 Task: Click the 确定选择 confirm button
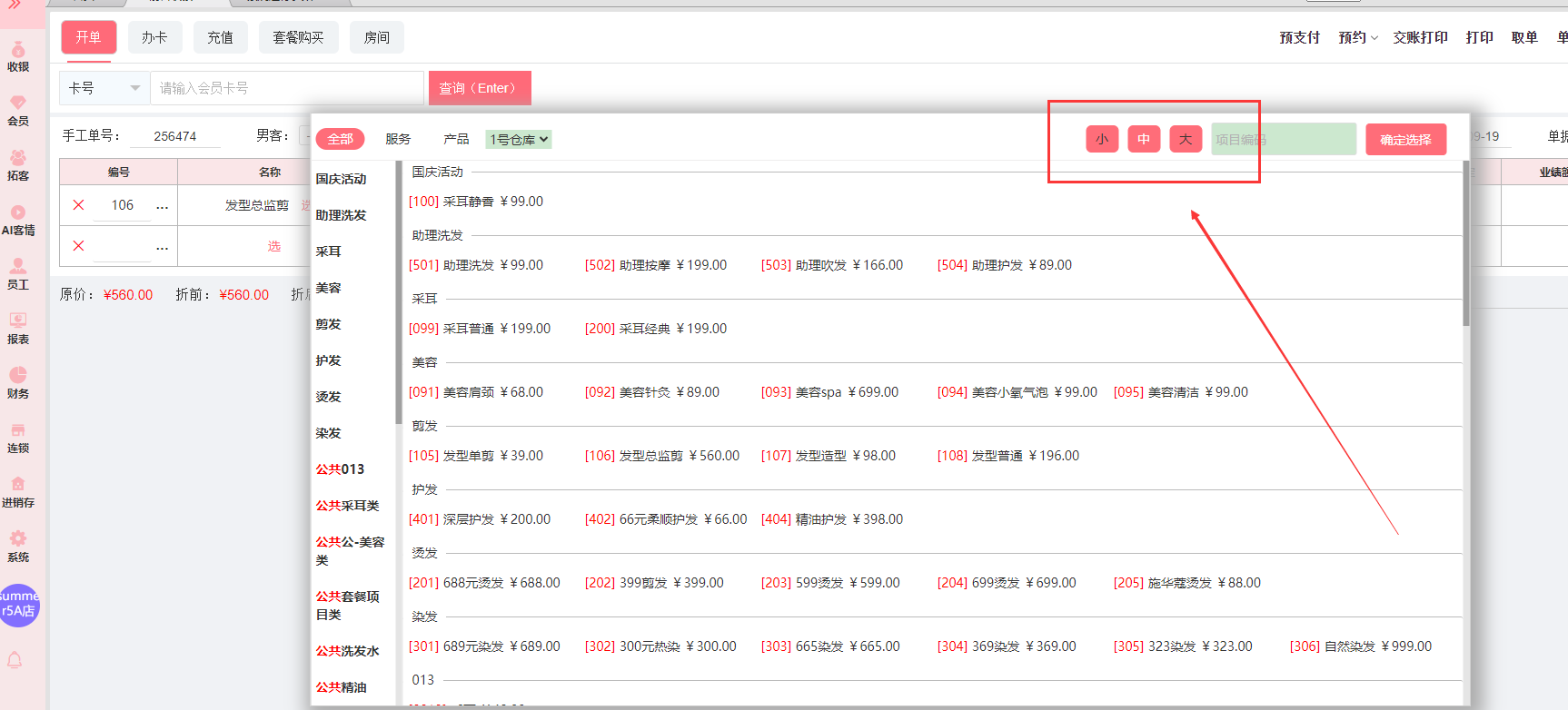coord(1405,139)
